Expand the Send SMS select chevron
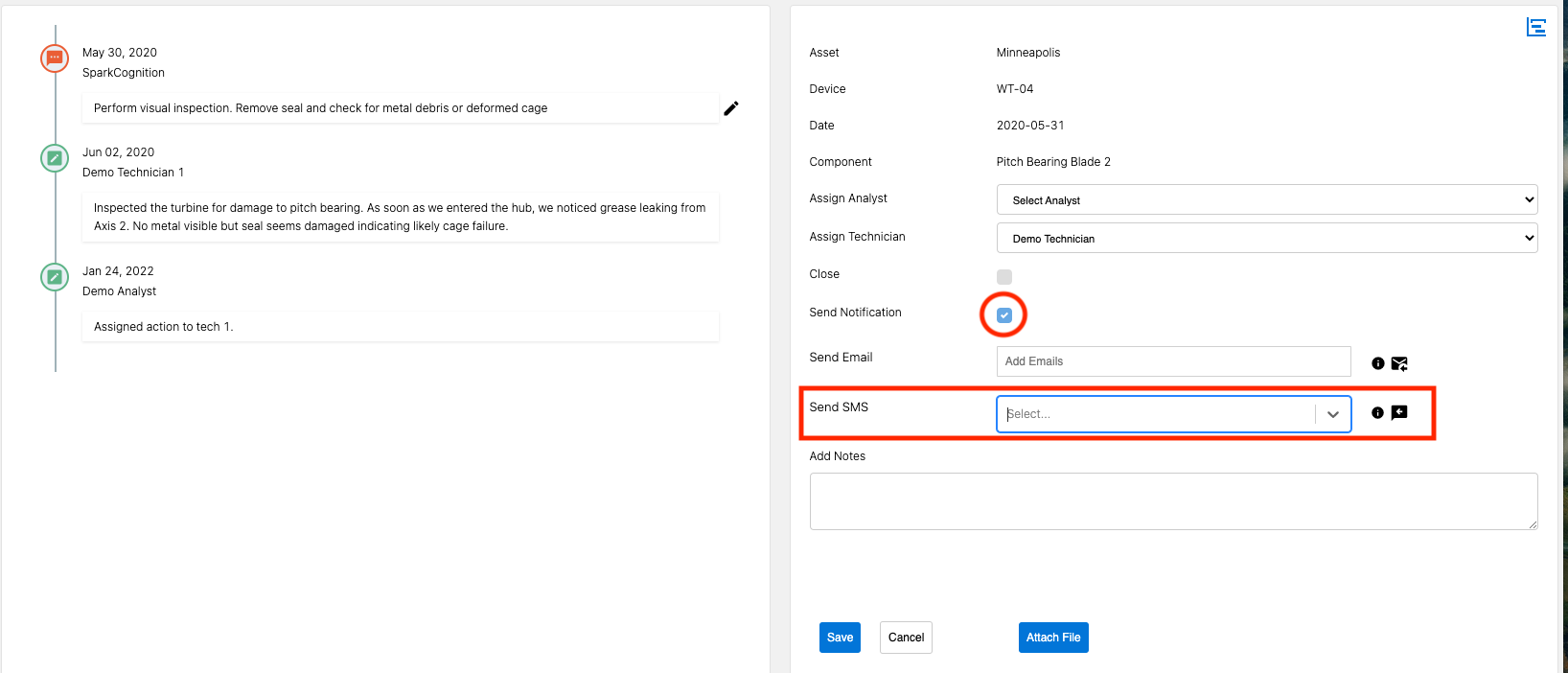The width and height of the screenshot is (1568, 673). (x=1333, y=414)
